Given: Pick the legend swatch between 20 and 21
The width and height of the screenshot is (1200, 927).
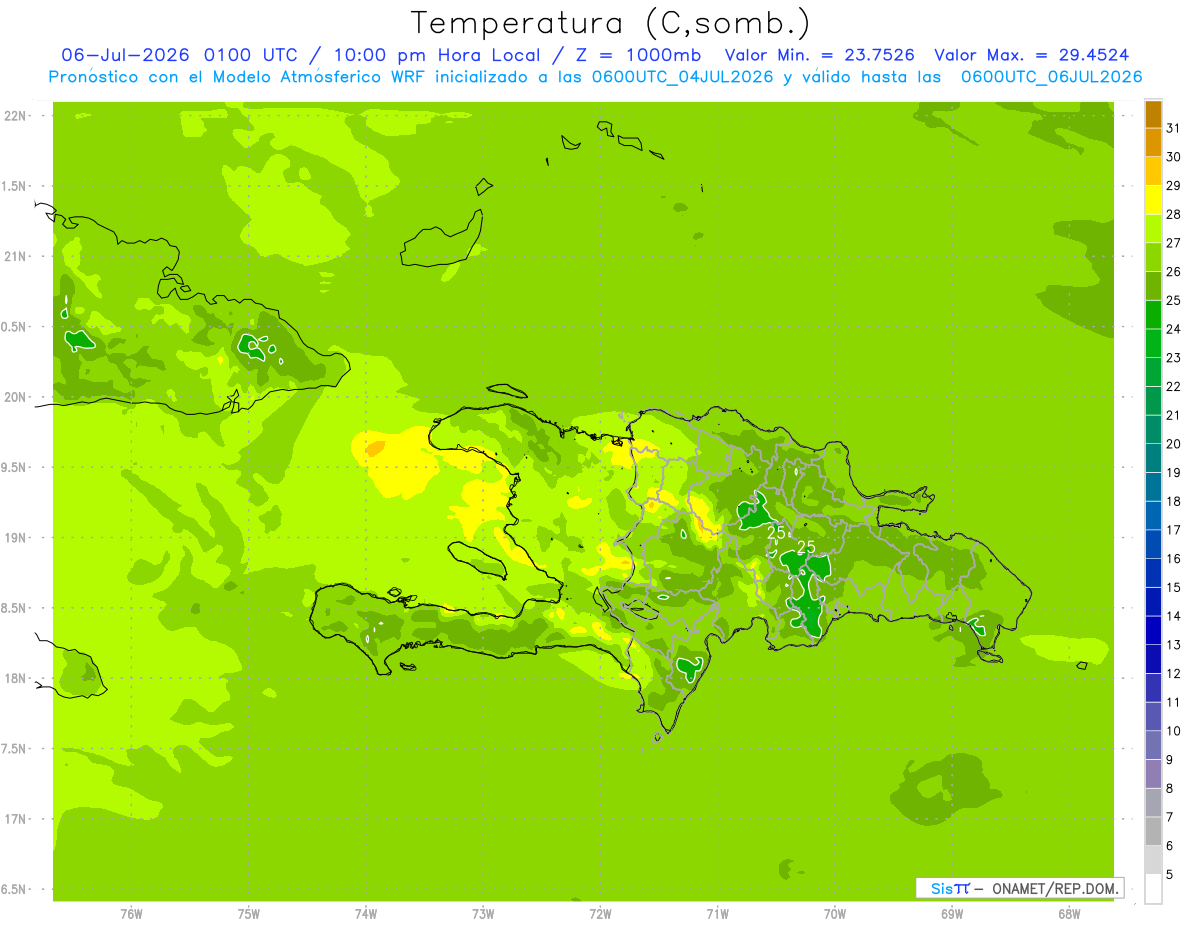Looking at the screenshot, I should pyautogui.click(x=1153, y=430).
